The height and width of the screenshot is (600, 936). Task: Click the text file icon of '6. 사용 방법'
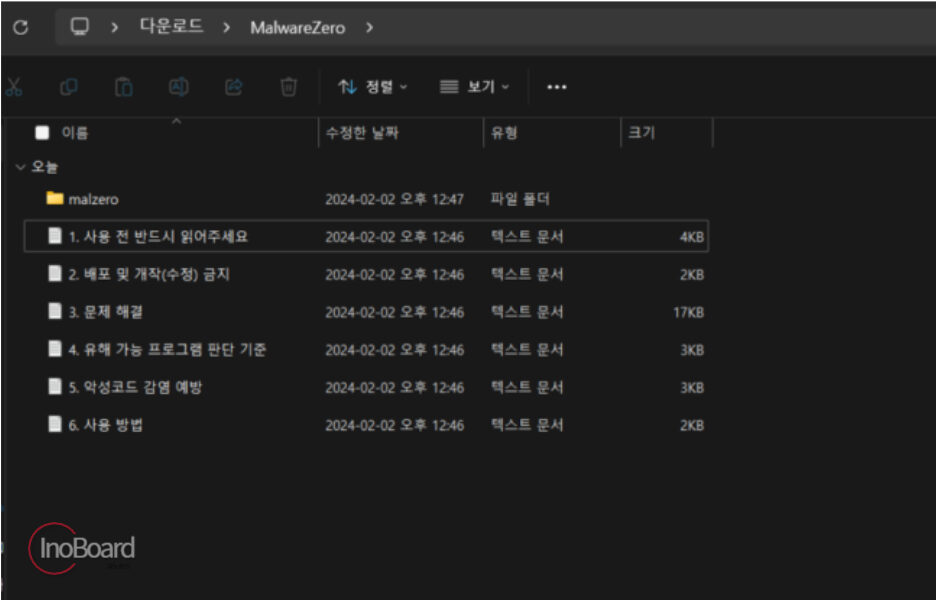55,424
